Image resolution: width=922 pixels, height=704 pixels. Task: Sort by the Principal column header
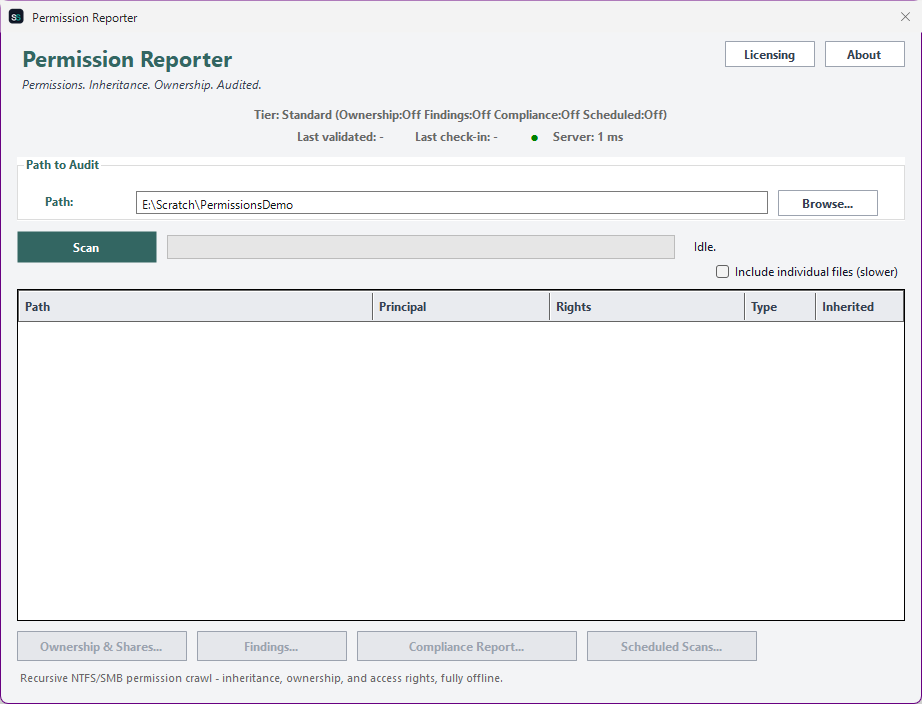[x=461, y=306]
